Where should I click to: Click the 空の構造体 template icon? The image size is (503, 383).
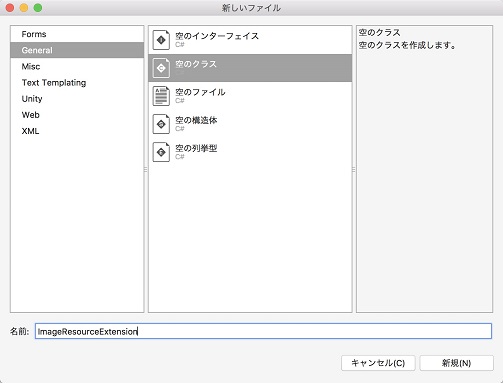point(161,124)
